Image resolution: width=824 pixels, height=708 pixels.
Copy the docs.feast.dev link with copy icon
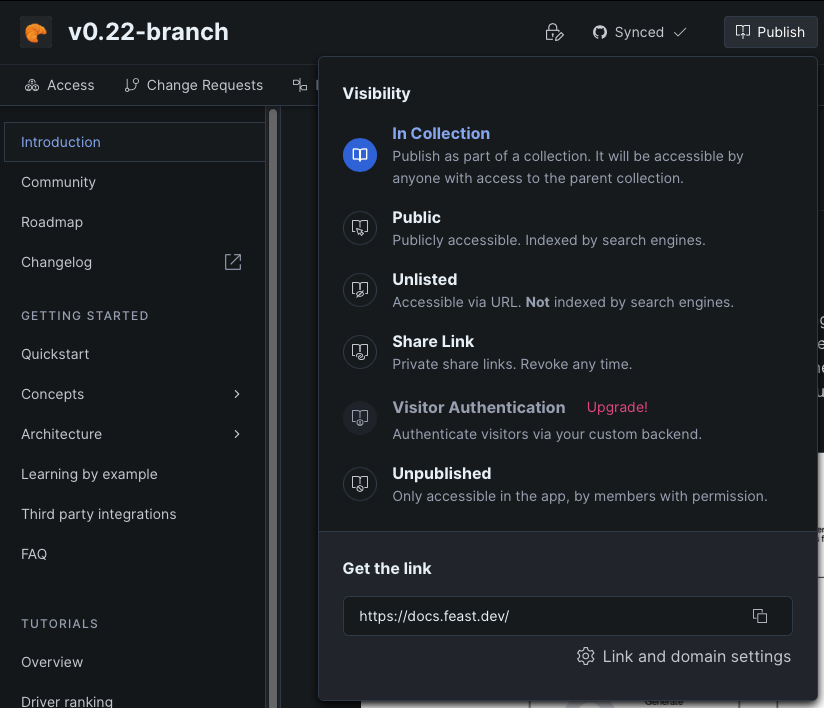760,616
